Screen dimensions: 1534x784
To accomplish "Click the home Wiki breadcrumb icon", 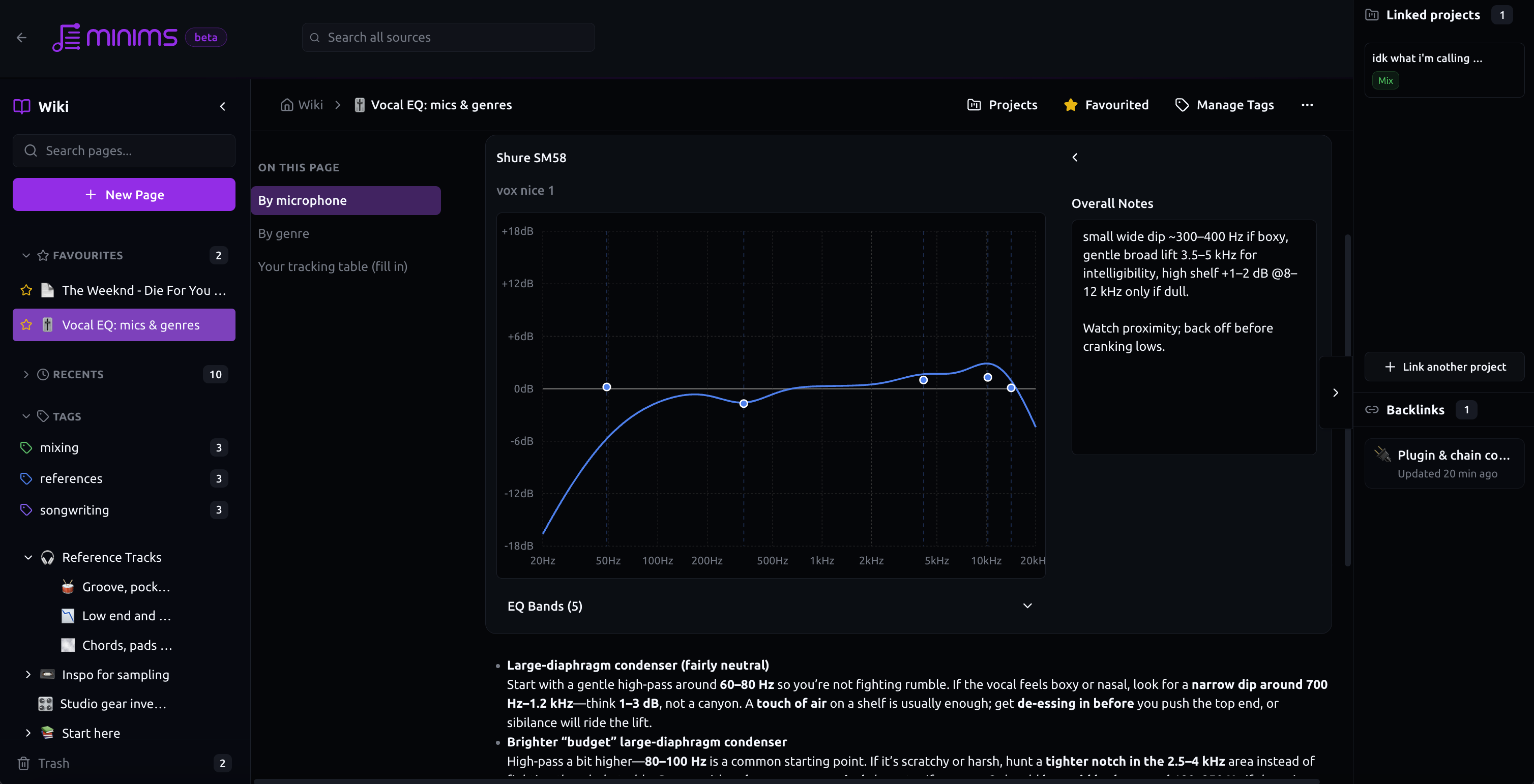I will click(287, 105).
